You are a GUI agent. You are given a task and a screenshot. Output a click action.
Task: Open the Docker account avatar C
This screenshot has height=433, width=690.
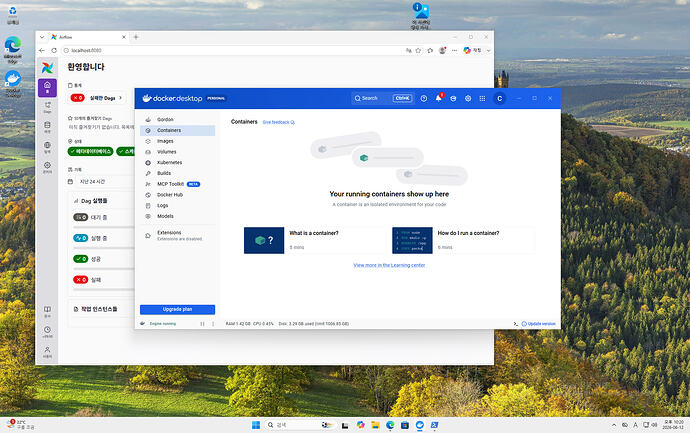pyautogui.click(x=499, y=99)
